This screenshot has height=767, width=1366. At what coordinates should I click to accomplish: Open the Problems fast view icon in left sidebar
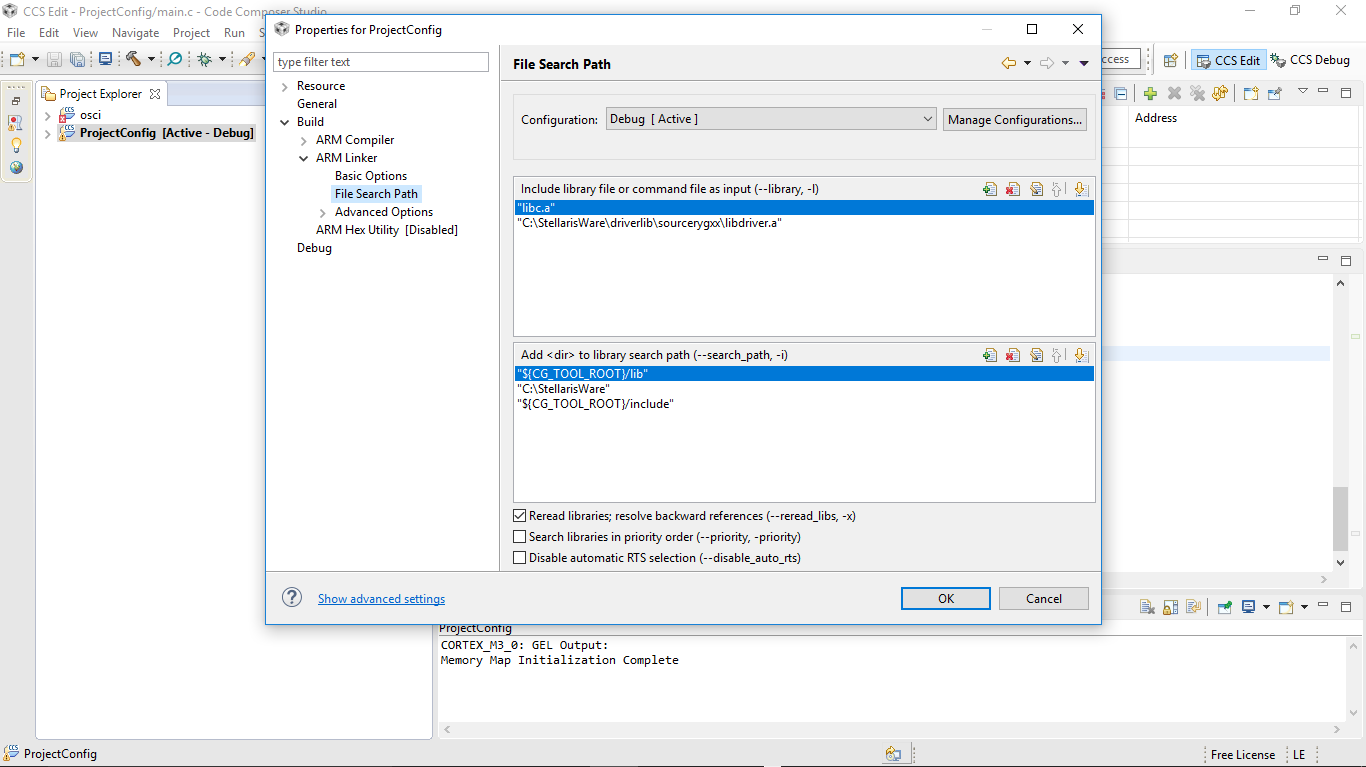(16, 123)
